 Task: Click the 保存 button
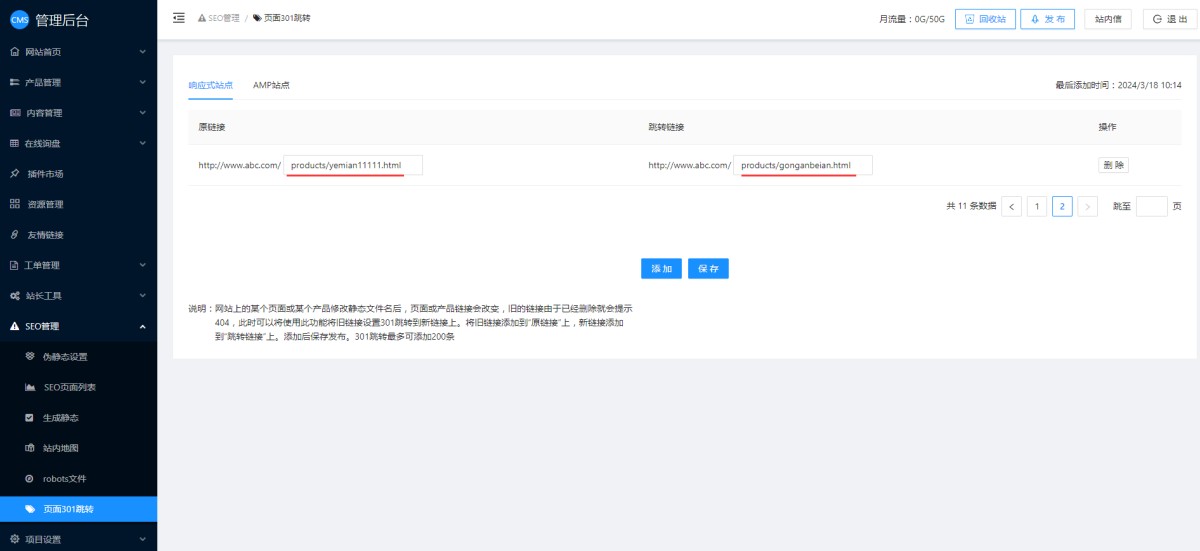tap(708, 269)
